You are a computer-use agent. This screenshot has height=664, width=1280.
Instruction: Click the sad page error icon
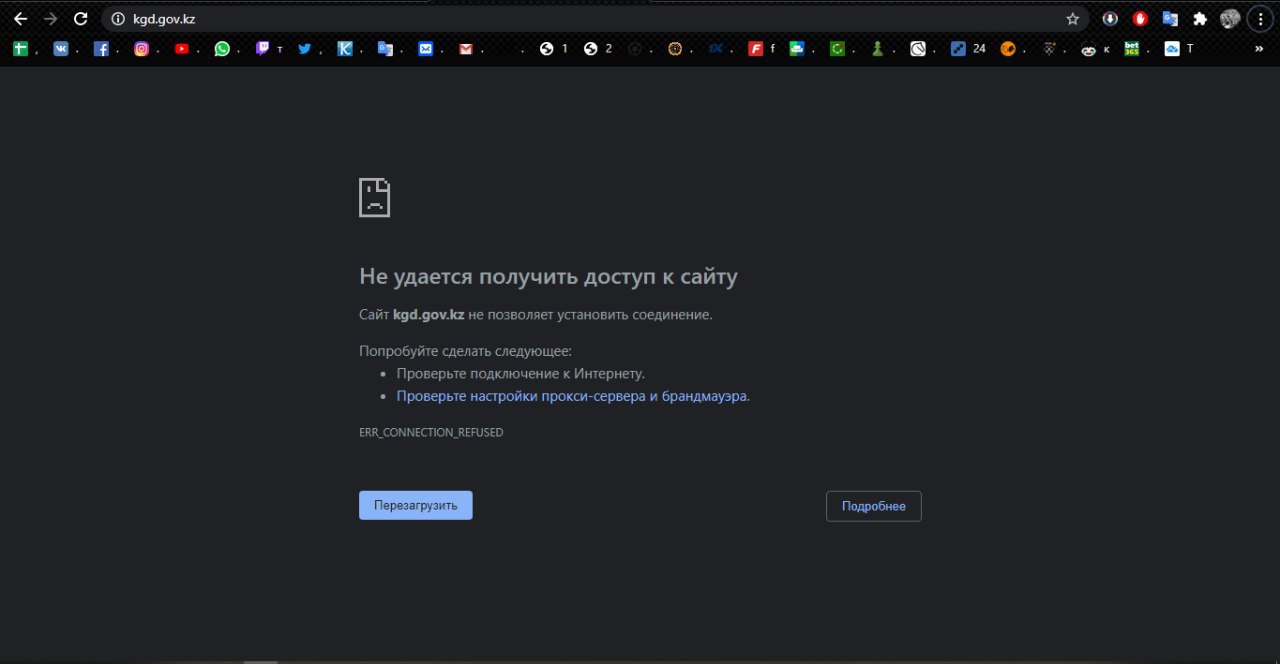coord(375,198)
